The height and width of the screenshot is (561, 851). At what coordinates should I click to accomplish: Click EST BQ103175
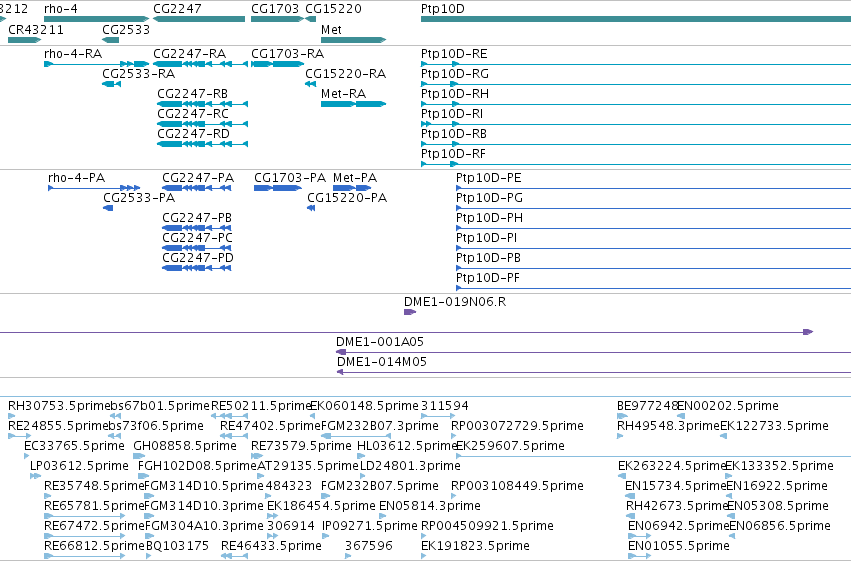click(149, 556)
